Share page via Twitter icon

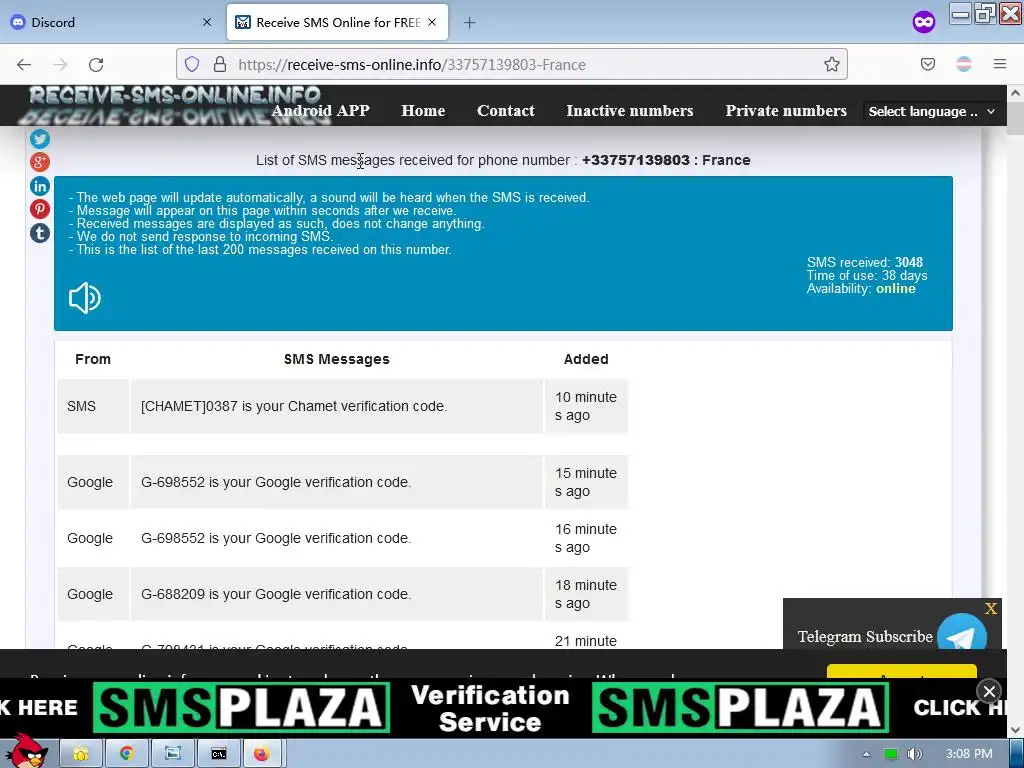[40, 138]
